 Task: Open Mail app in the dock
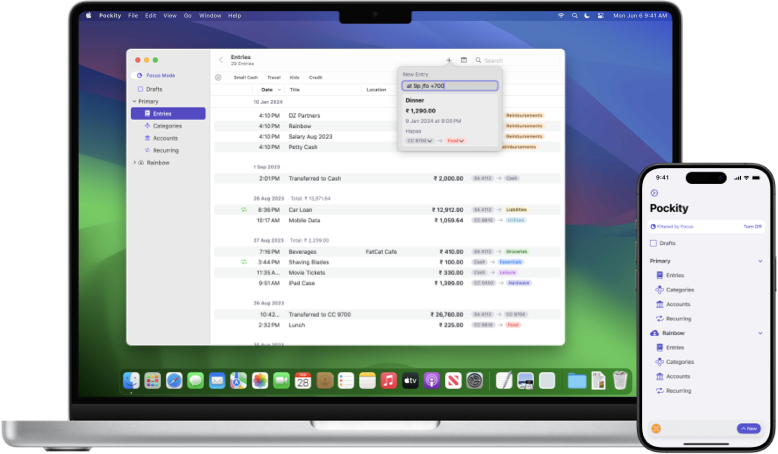(217, 381)
